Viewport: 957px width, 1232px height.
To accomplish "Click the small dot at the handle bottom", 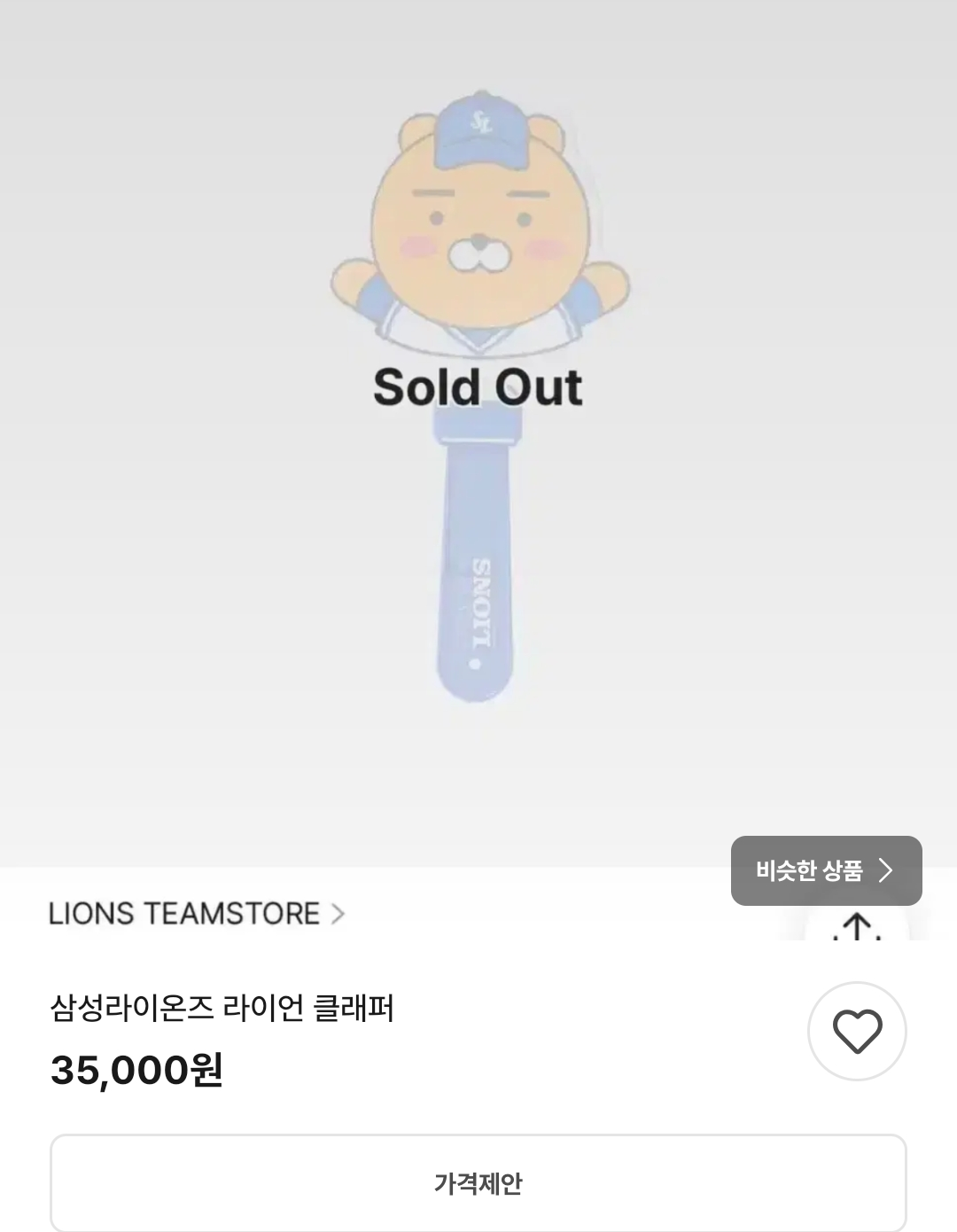I will [475, 664].
